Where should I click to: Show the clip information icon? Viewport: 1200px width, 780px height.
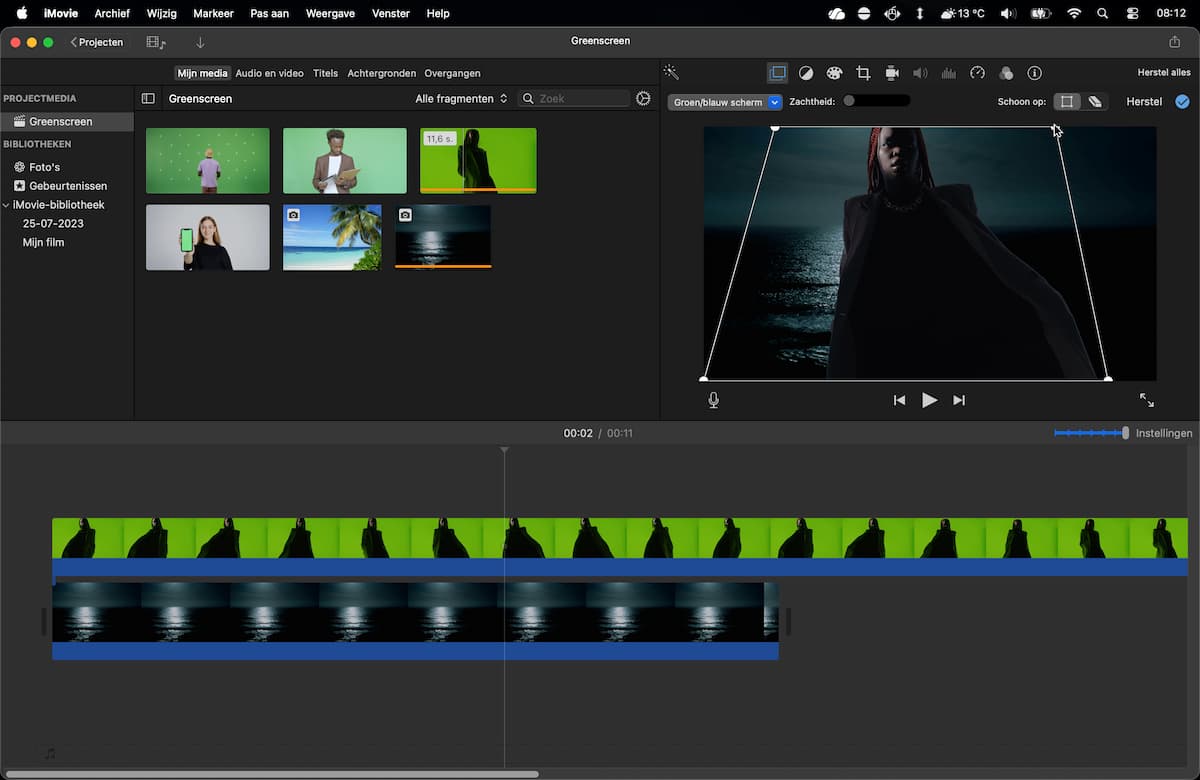point(1035,73)
